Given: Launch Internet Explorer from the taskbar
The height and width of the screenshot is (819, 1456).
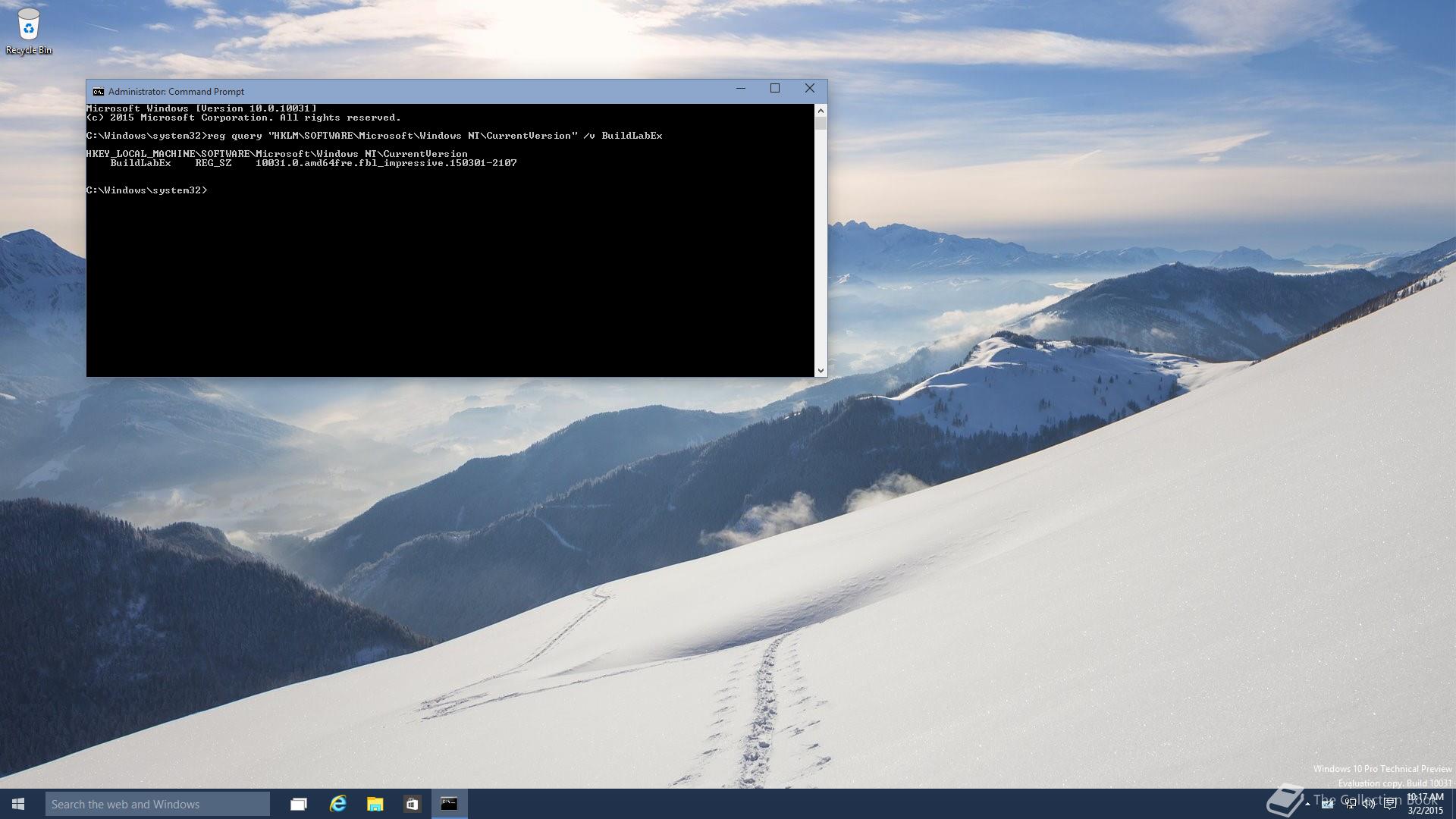Looking at the screenshot, I should (x=337, y=804).
